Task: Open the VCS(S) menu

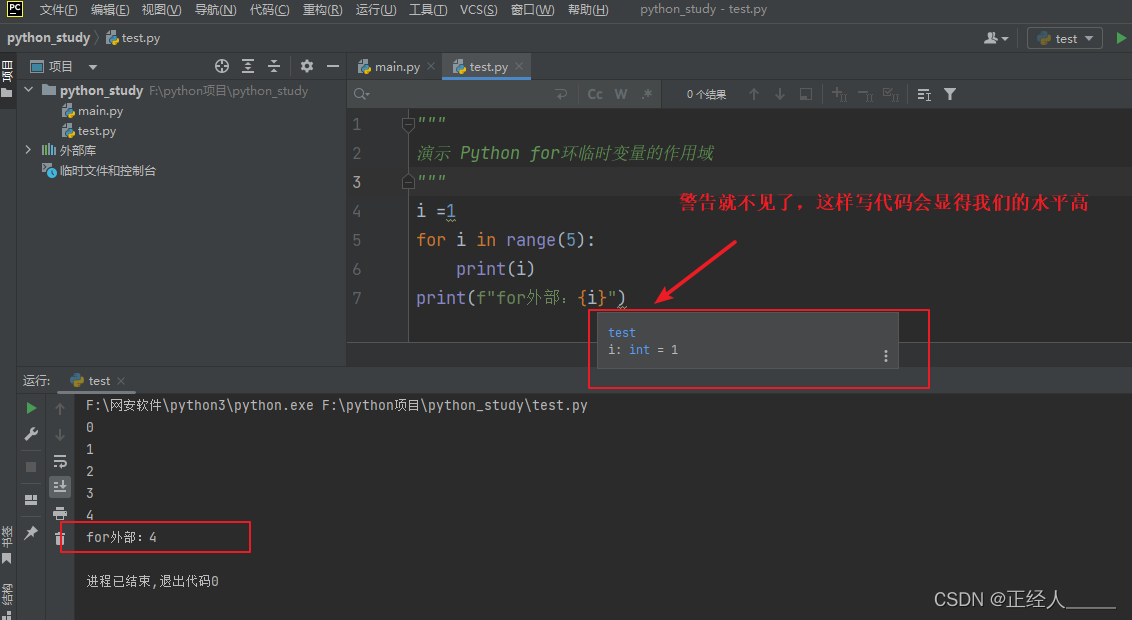Action: [x=479, y=10]
